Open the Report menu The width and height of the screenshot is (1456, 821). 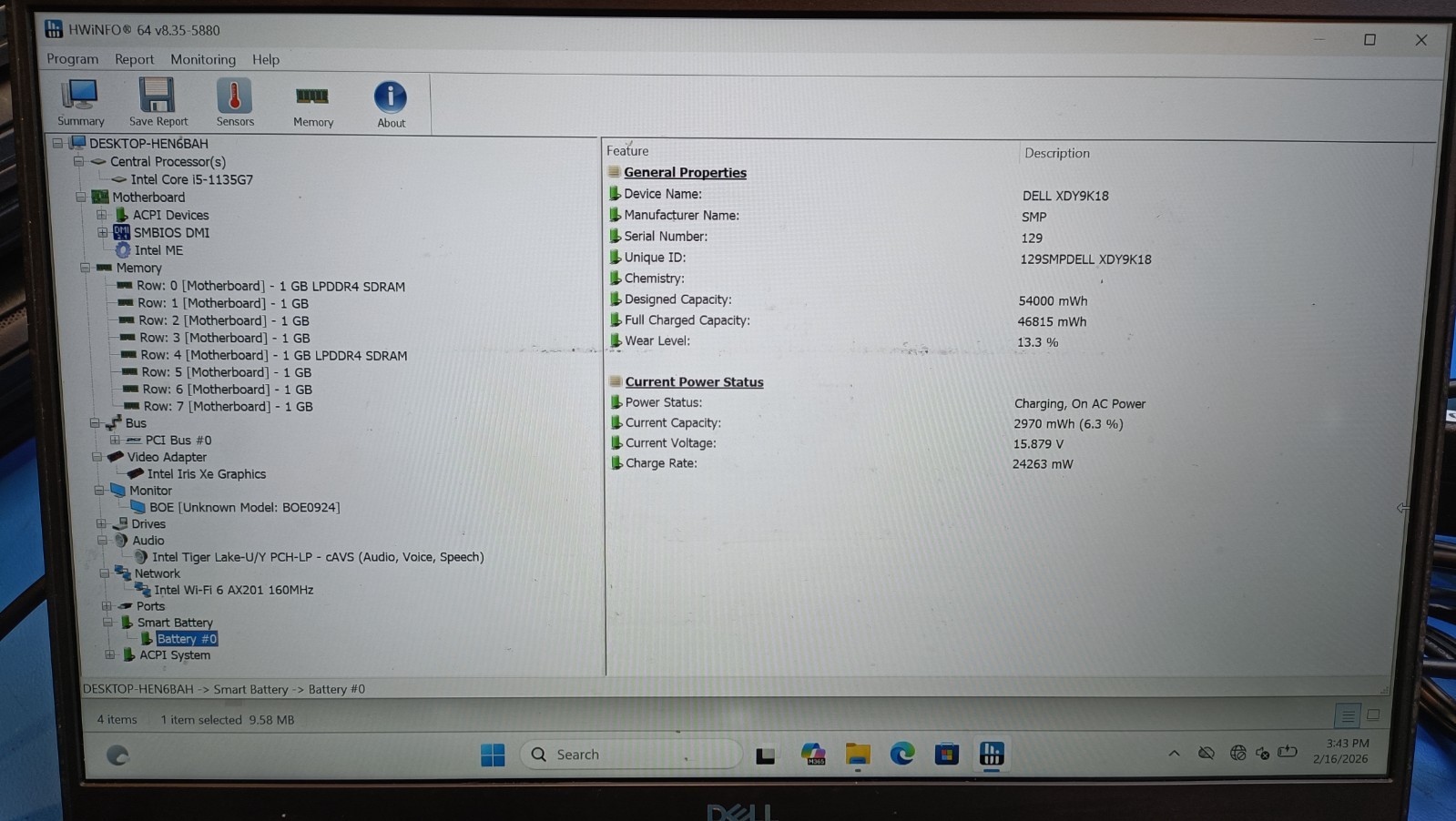[134, 59]
